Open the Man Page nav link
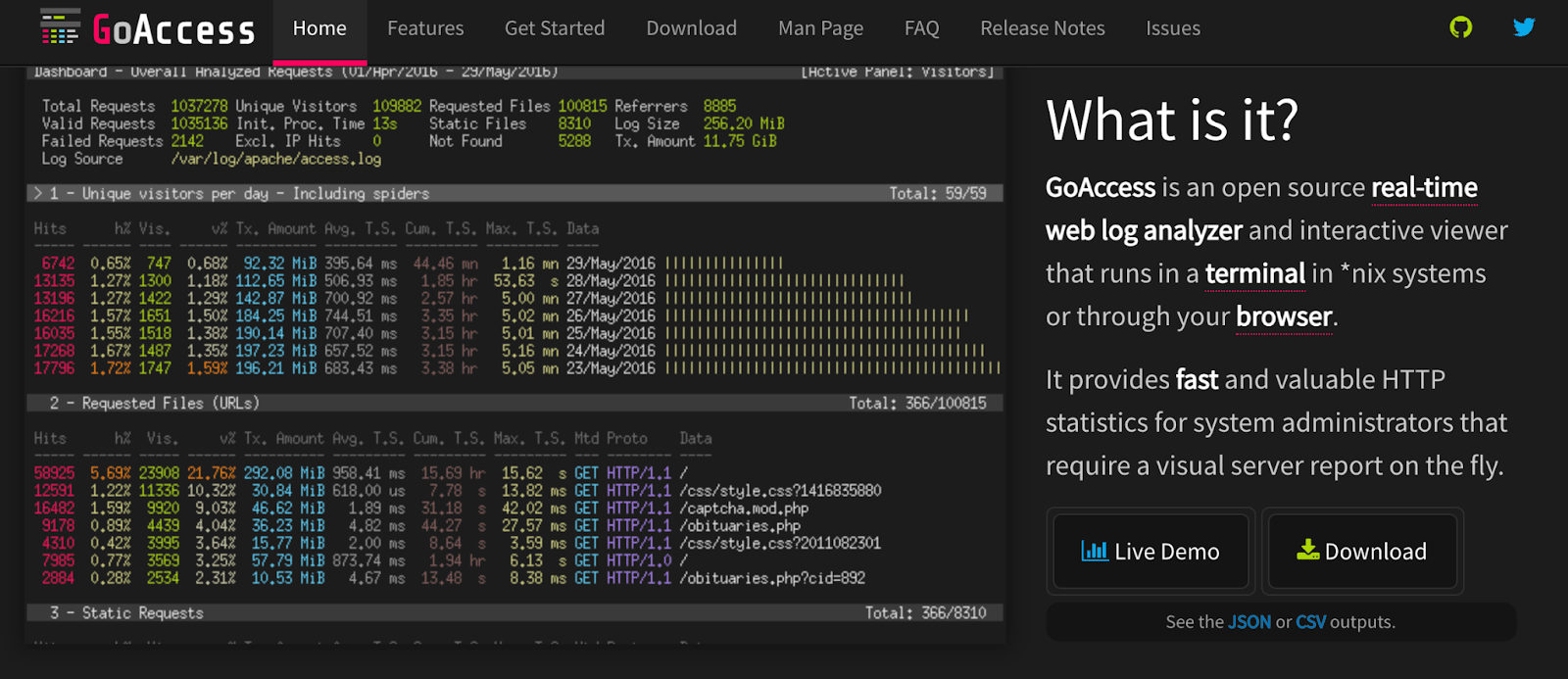 point(821,28)
